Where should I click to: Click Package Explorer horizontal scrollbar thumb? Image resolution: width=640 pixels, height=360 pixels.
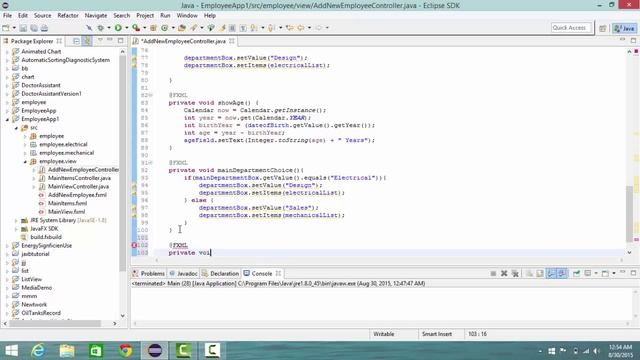[55, 323]
